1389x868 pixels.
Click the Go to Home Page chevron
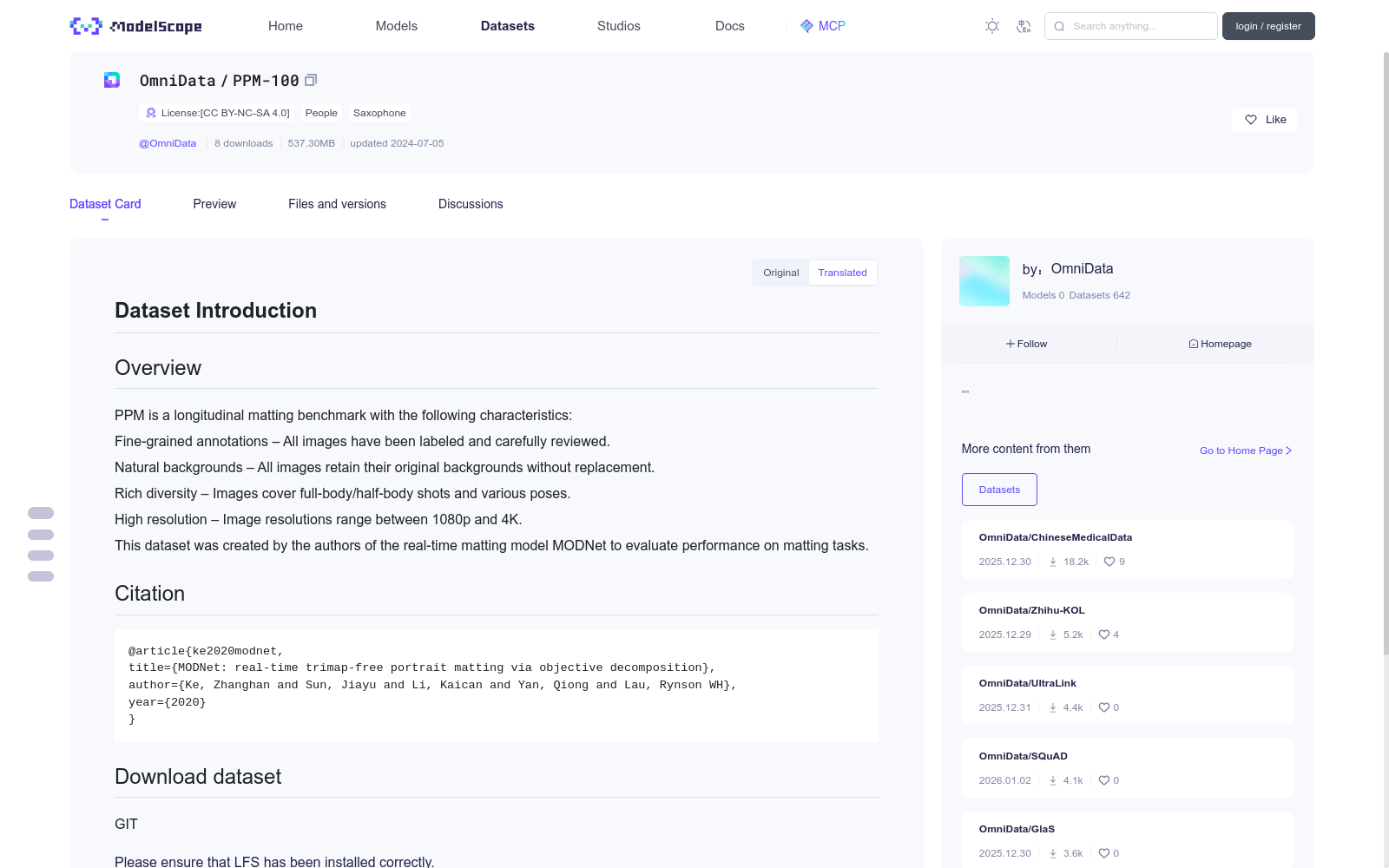coord(1289,450)
